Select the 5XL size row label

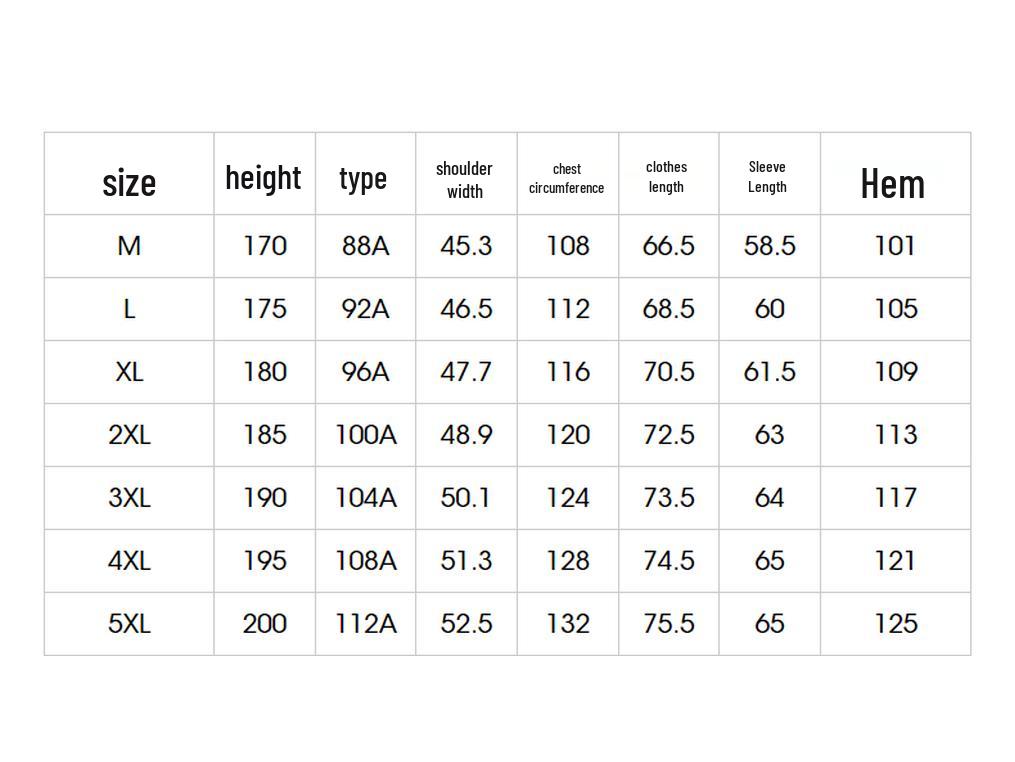click(x=129, y=624)
